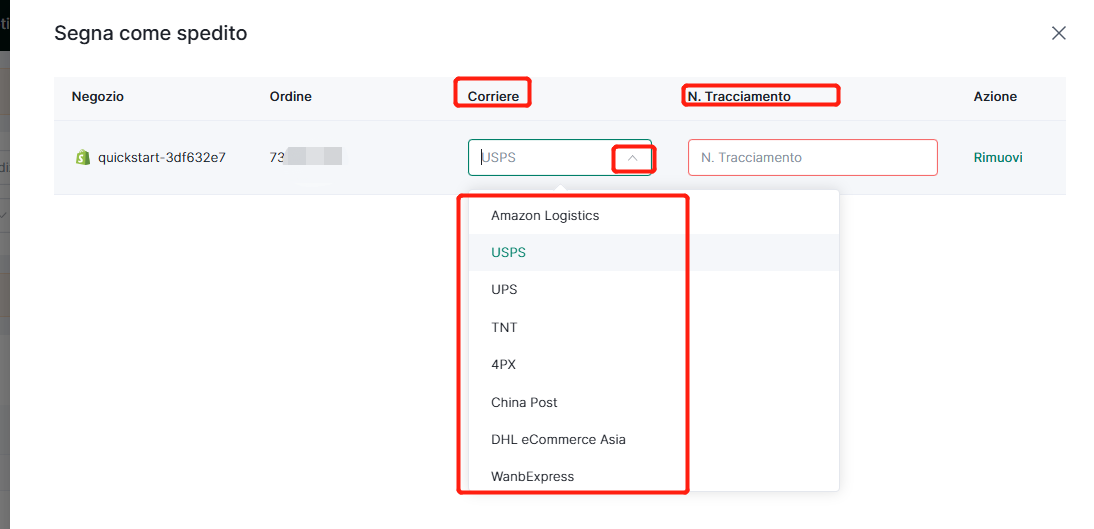Click the order number starting with 73
The image size is (1094, 529).
pos(306,157)
